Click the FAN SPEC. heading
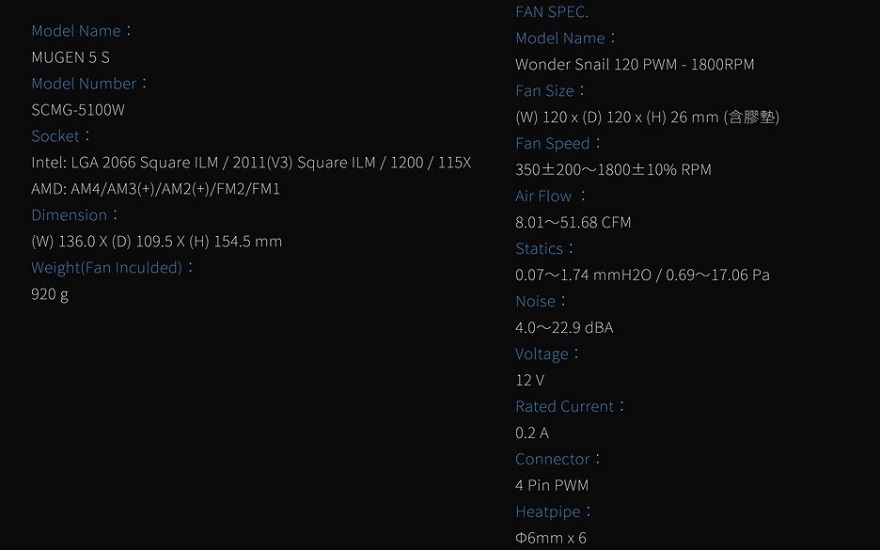 click(x=552, y=12)
